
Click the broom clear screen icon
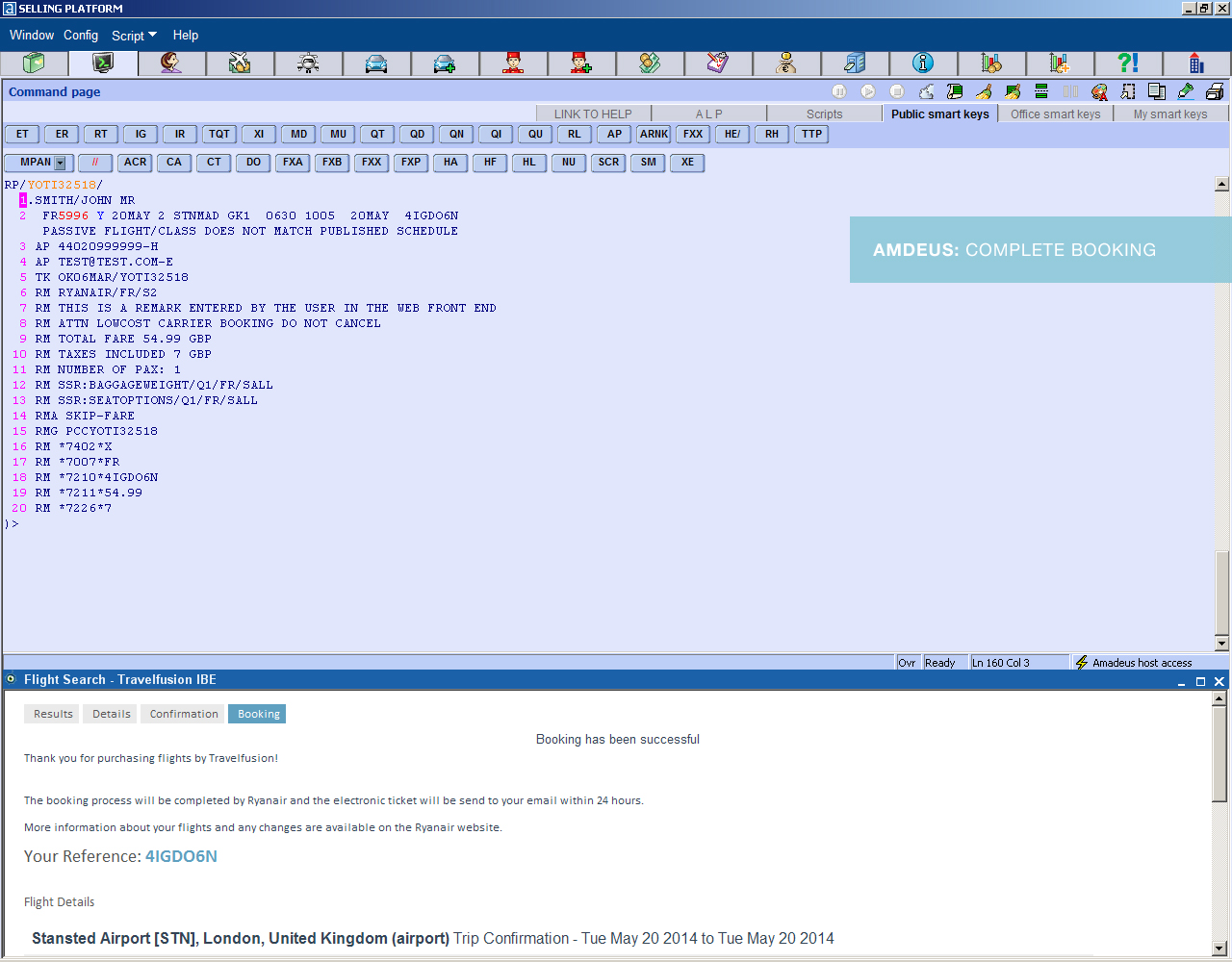point(984,91)
